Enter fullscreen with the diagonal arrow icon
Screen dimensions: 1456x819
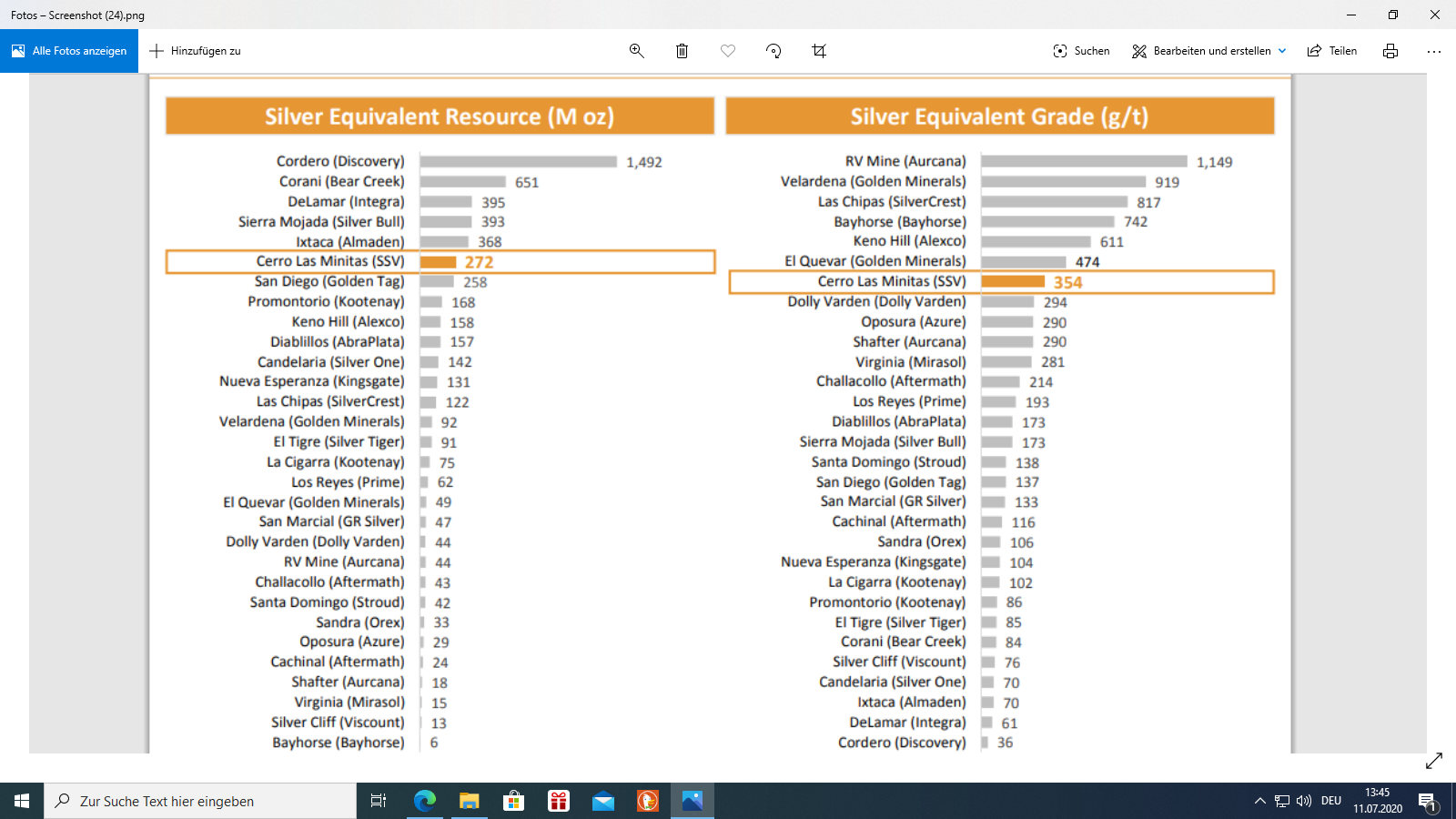click(1434, 761)
